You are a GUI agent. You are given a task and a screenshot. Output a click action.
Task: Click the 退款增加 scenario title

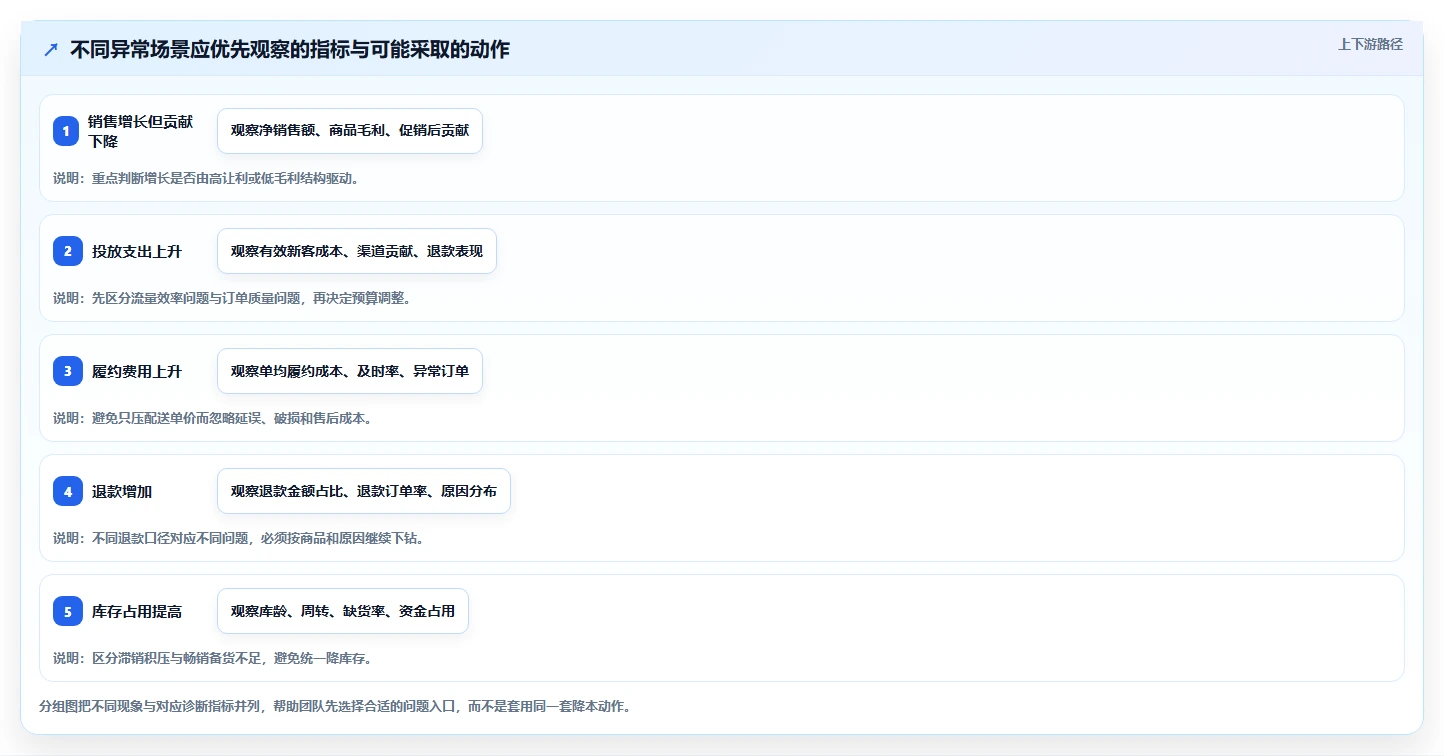coord(122,491)
